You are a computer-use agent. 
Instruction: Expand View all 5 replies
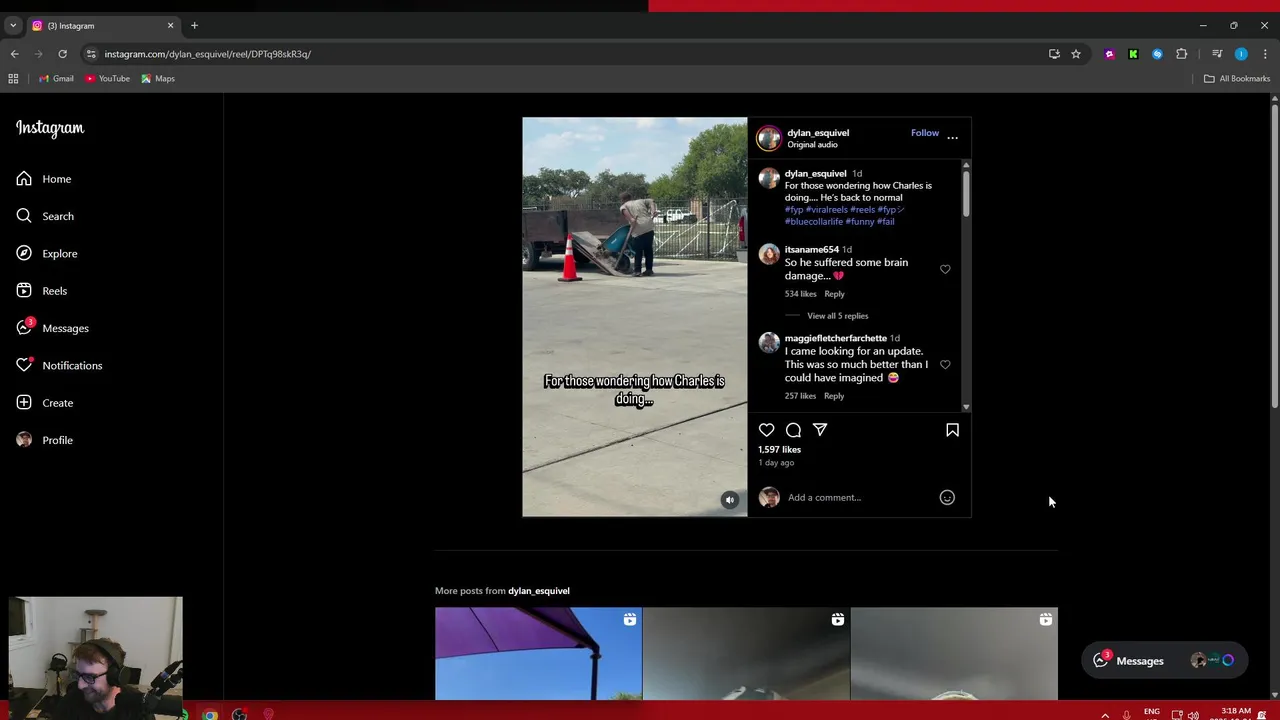(x=837, y=316)
